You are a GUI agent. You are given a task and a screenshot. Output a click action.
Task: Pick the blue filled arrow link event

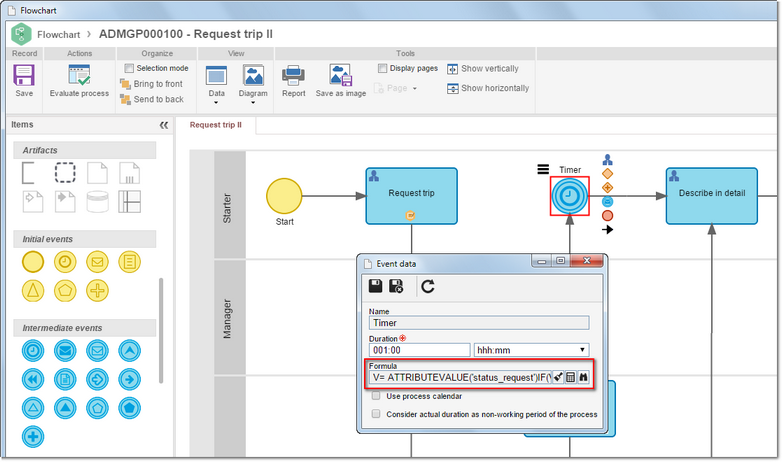point(129,379)
